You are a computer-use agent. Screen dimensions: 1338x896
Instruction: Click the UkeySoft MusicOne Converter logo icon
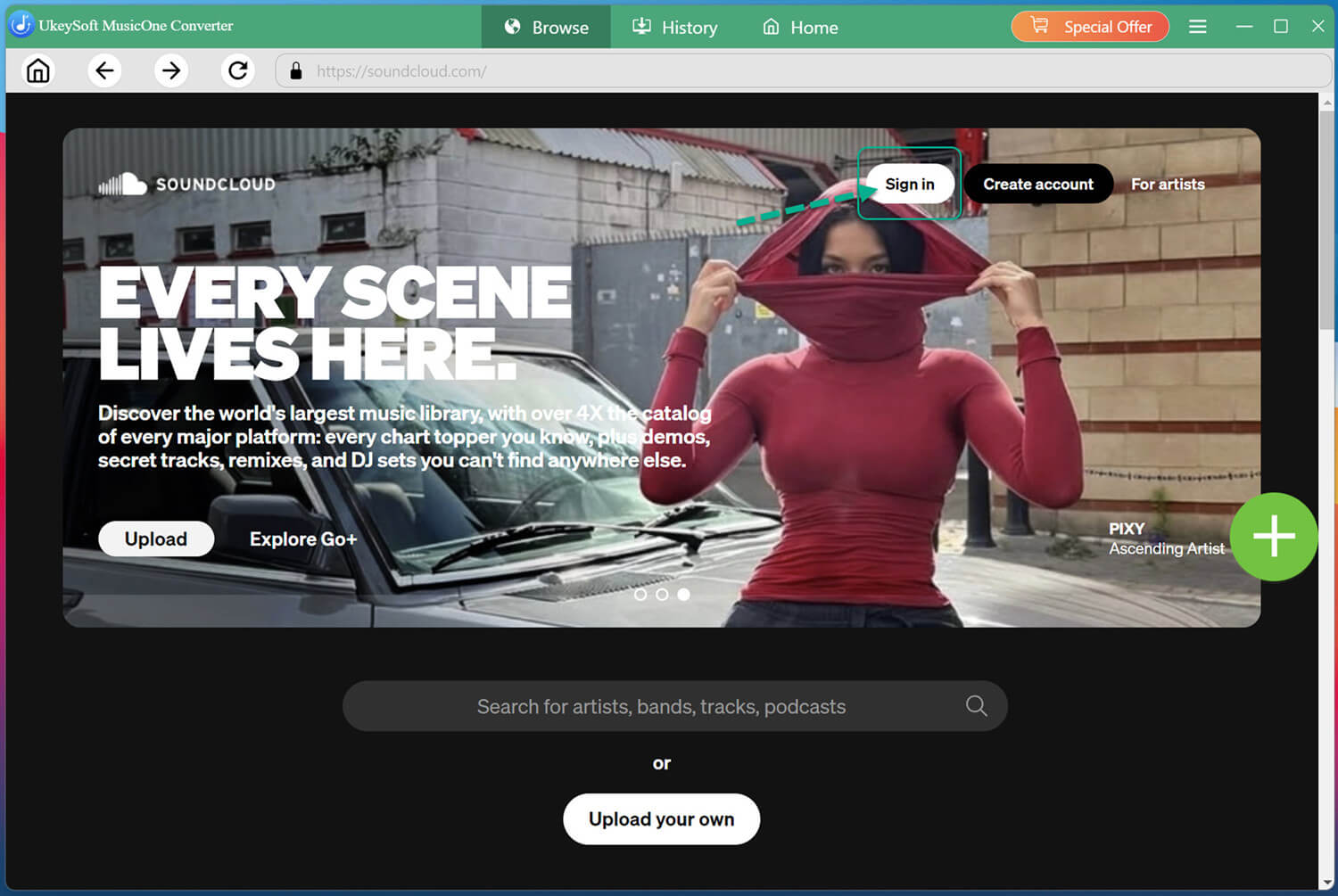(x=21, y=25)
